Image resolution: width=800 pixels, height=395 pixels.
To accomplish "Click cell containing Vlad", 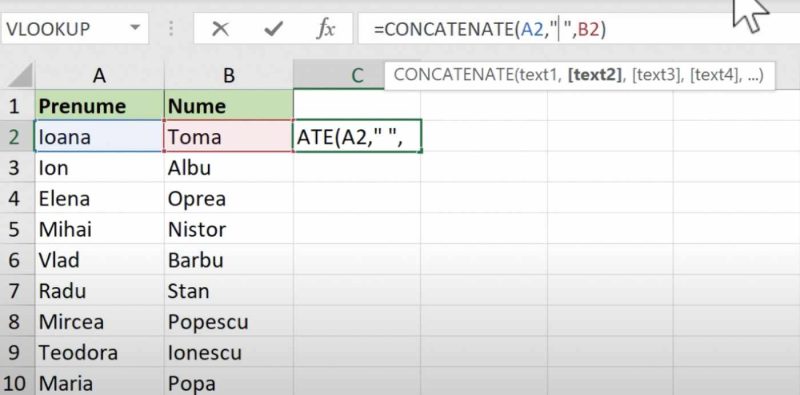I will 99,260.
